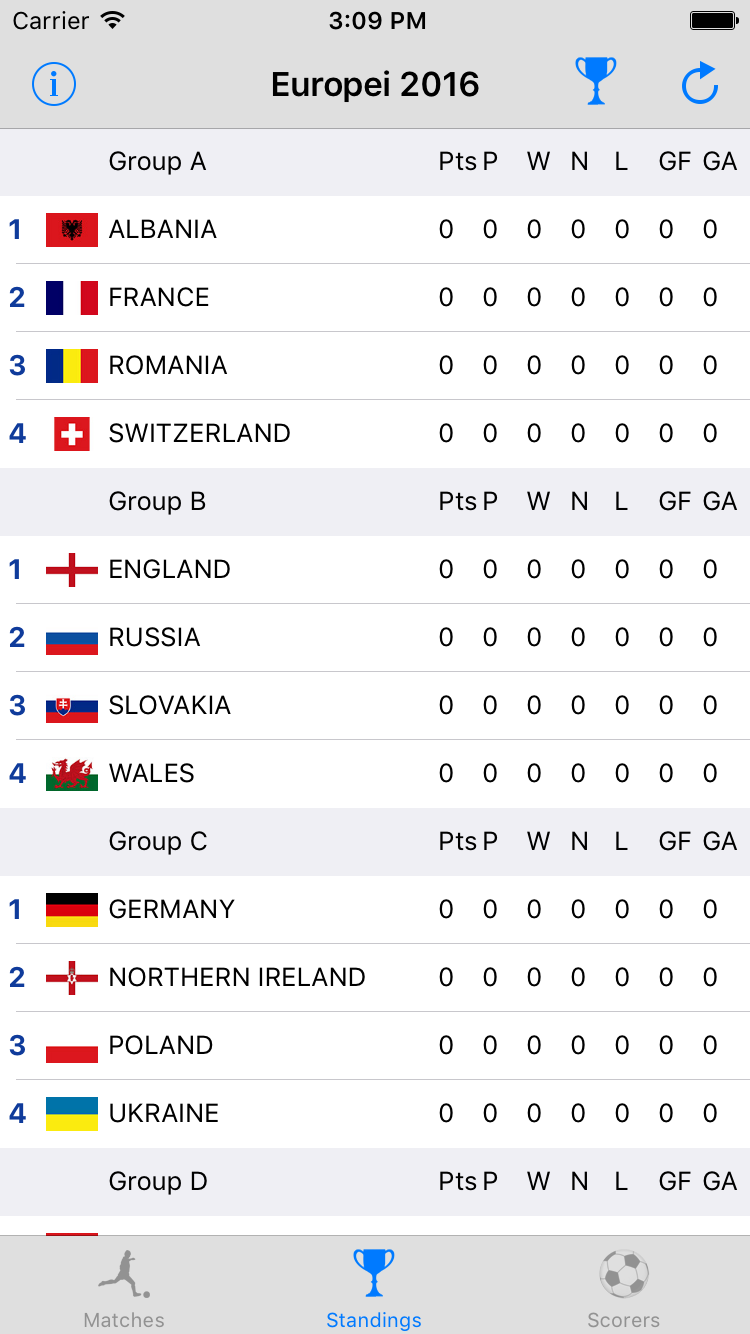The image size is (750, 1334).
Task: Select the POLAND team row
Action: [375, 1046]
